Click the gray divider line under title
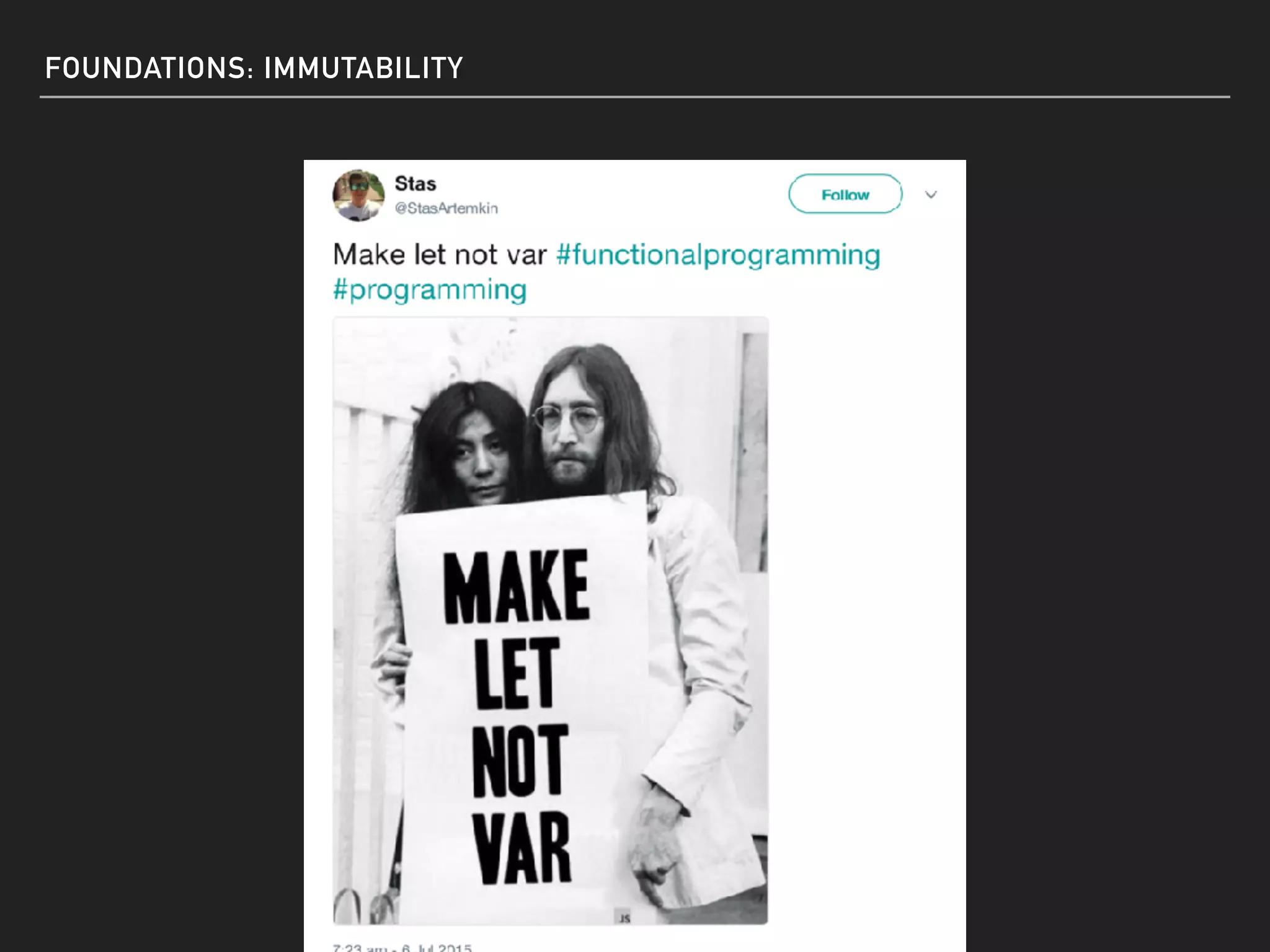This screenshot has width=1270, height=952. click(x=634, y=97)
